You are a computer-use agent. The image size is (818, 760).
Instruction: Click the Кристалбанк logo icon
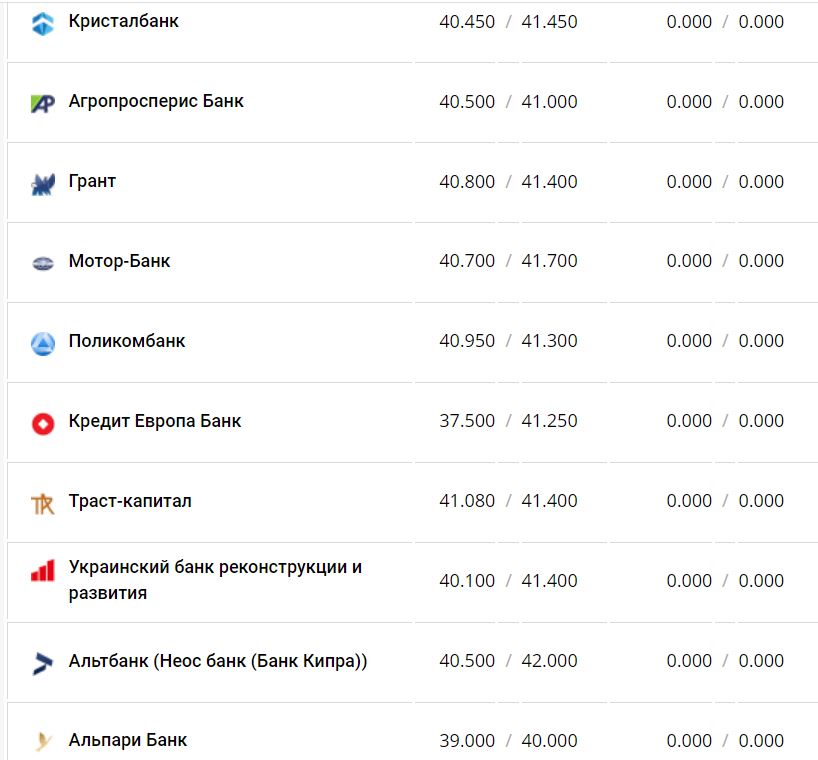tap(42, 23)
